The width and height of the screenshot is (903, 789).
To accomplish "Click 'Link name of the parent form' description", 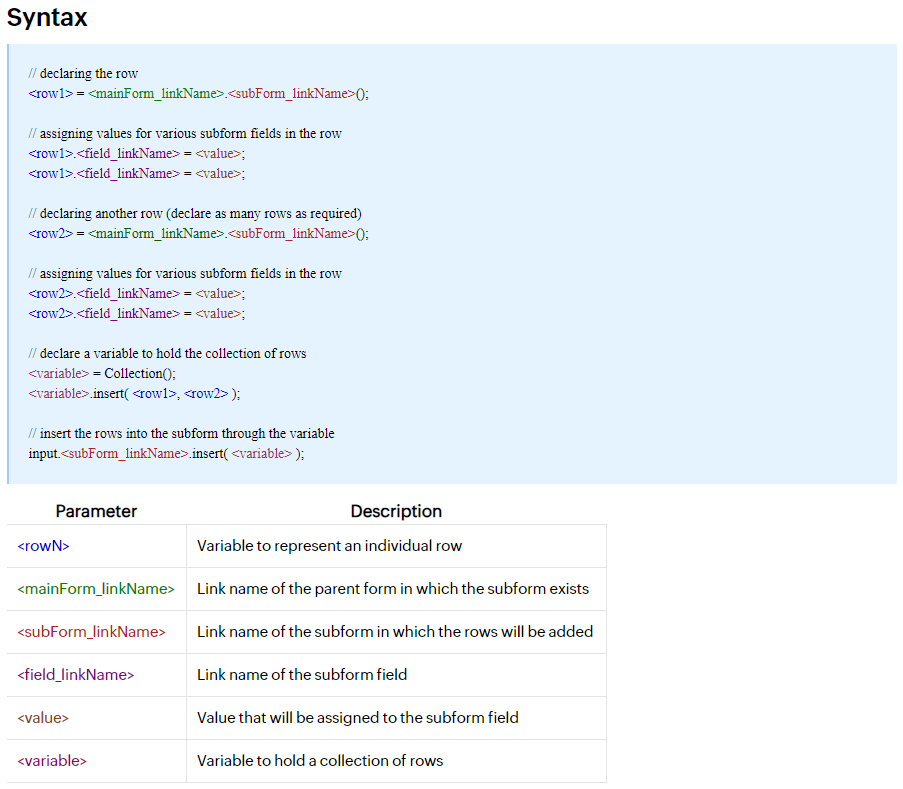I will click(392, 589).
